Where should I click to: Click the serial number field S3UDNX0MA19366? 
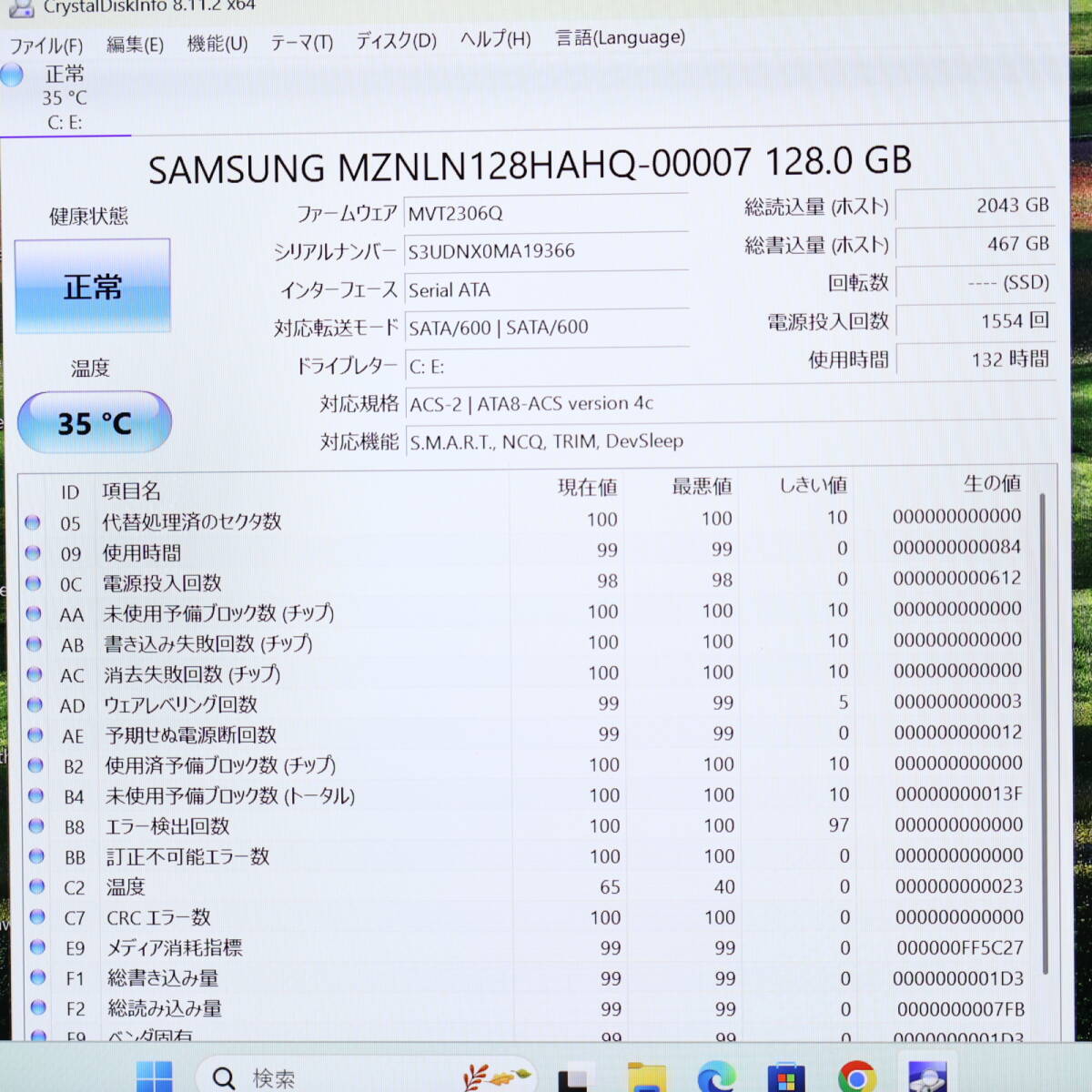click(x=546, y=251)
